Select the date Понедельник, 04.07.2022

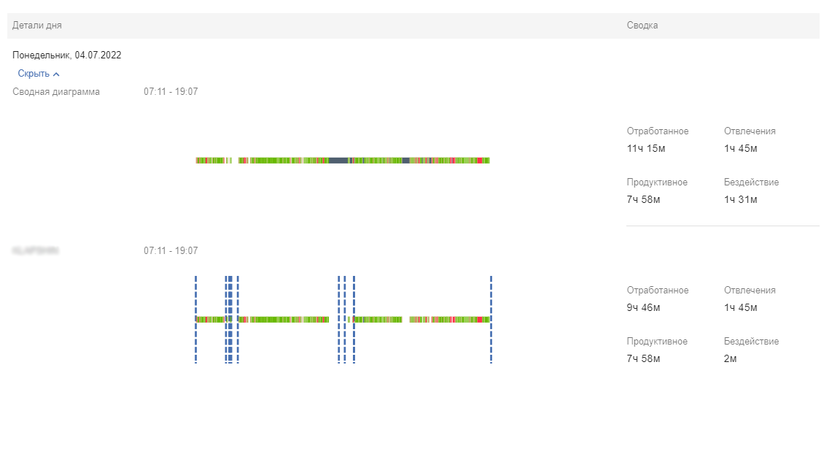(67, 55)
